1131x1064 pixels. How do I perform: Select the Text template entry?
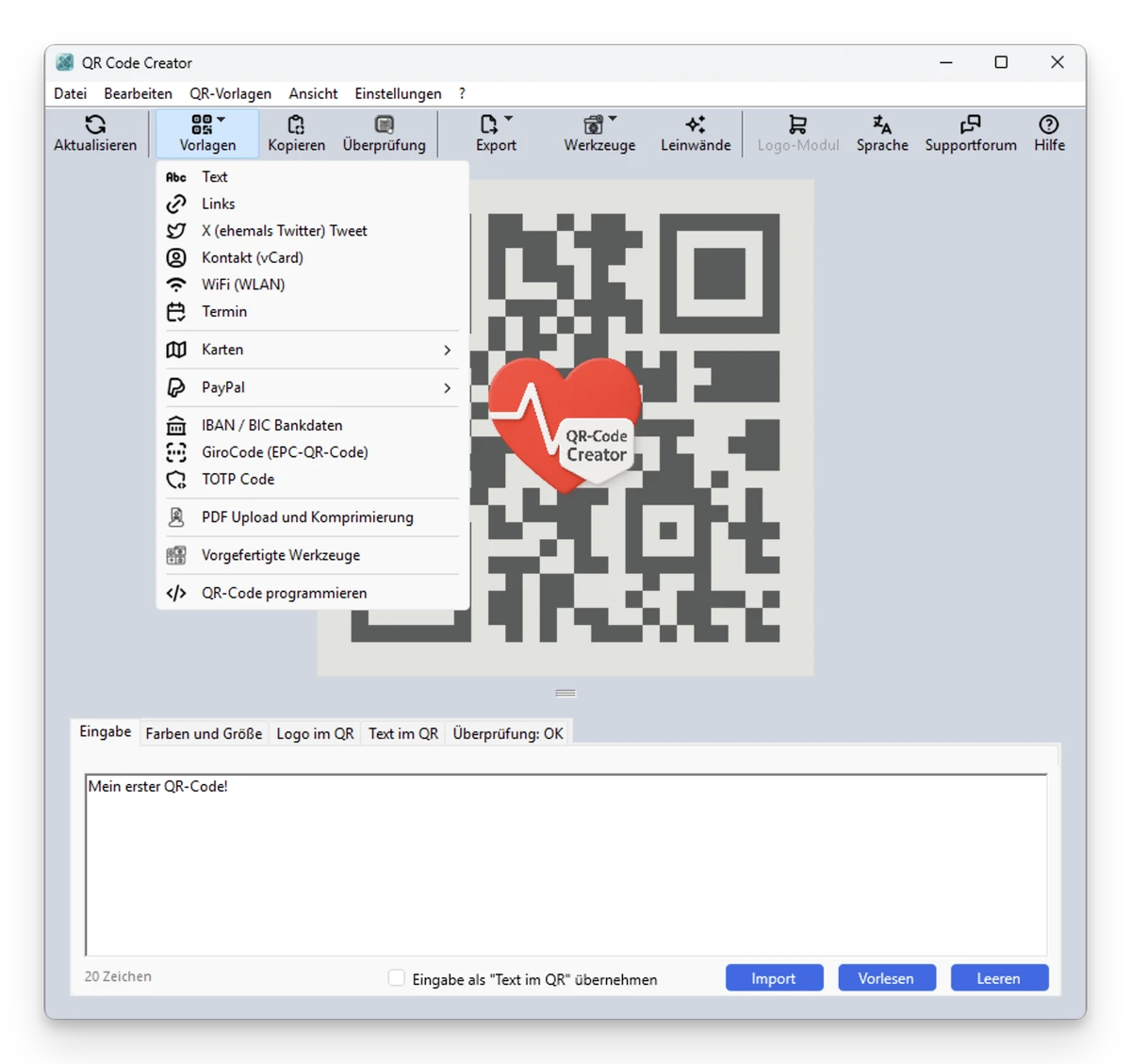[x=312, y=177]
